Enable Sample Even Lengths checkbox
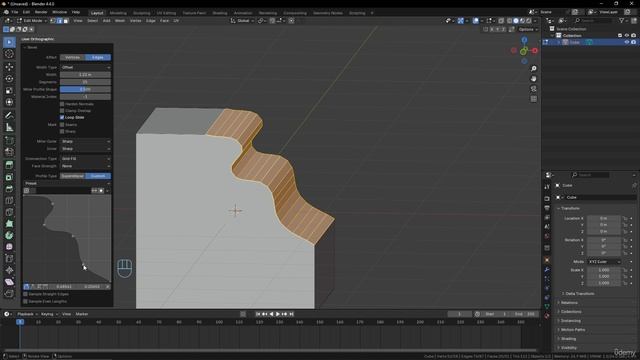The width and height of the screenshot is (640, 360). click(x=26, y=301)
